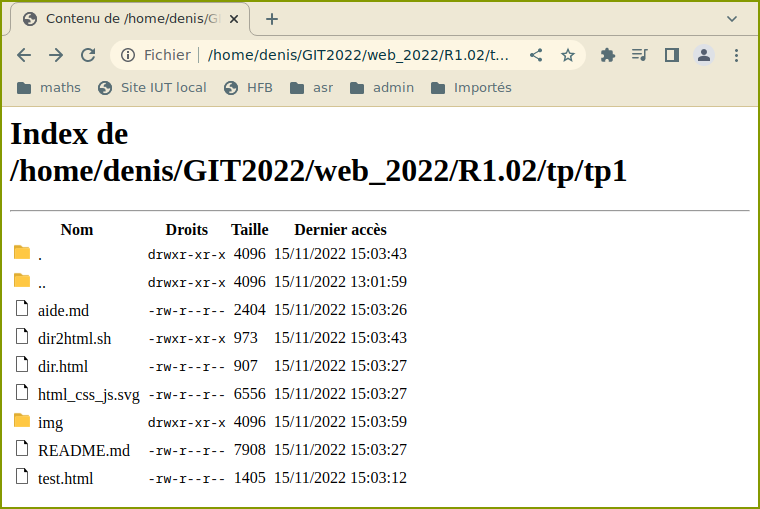The width and height of the screenshot is (760, 509).
Task: Bookmark this page with the star icon
Action: click(568, 55)
